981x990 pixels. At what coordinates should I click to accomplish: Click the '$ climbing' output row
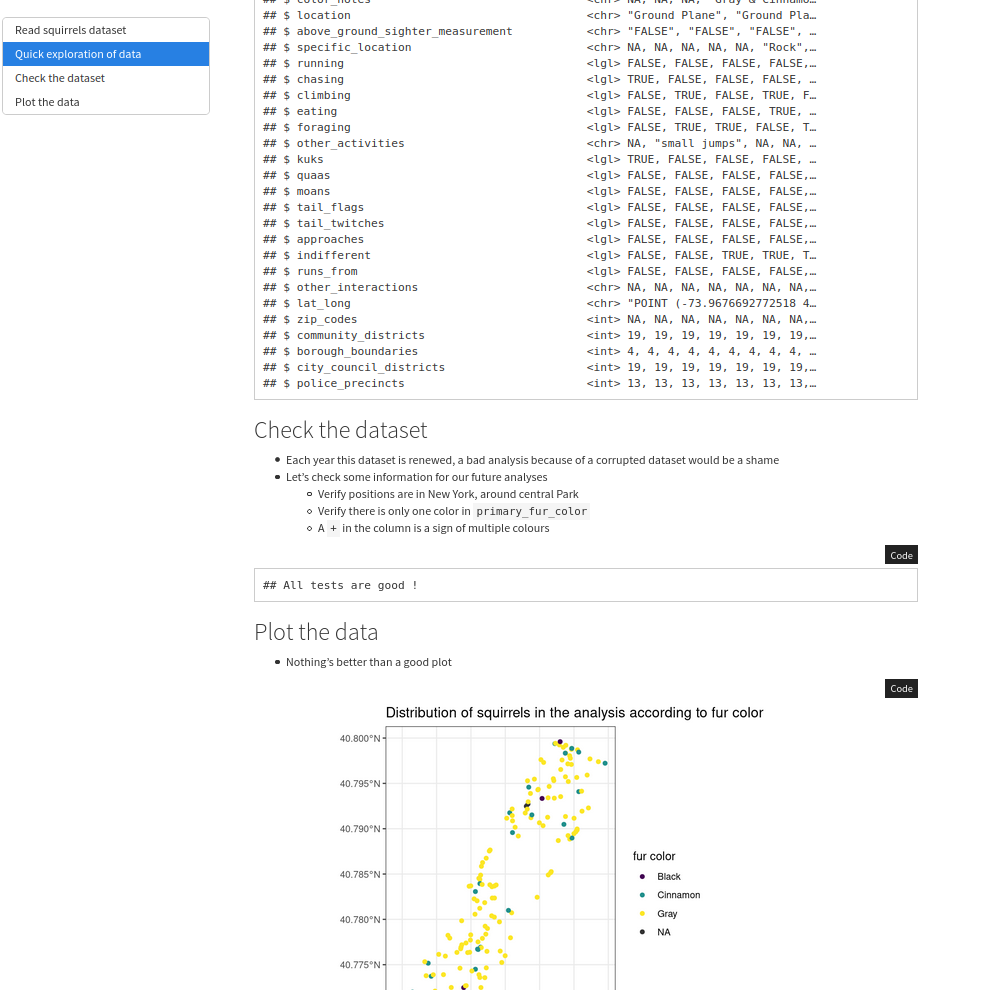pos(540,95)
